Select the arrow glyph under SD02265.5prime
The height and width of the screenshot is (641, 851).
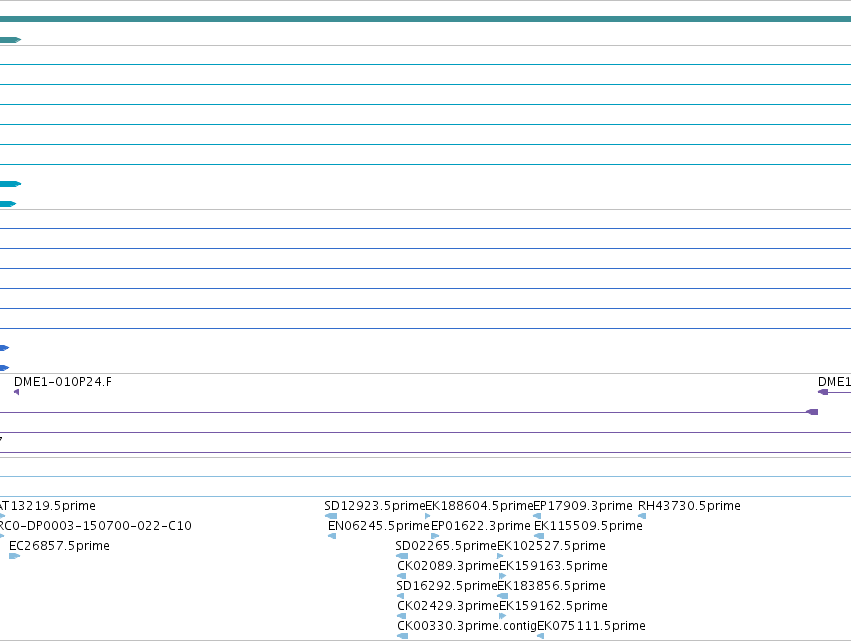point(402,556)
